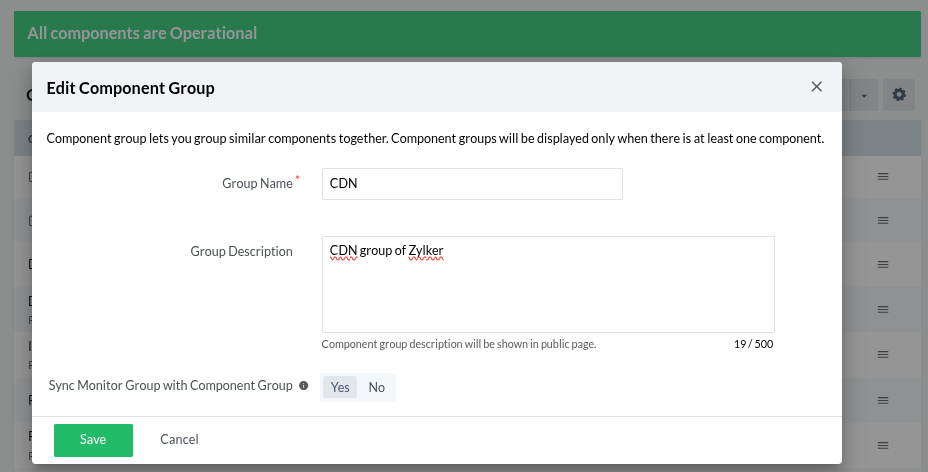This screenshot has width=928, height=472.
Task: Cancel editing the component group
Action: (179, 439)
